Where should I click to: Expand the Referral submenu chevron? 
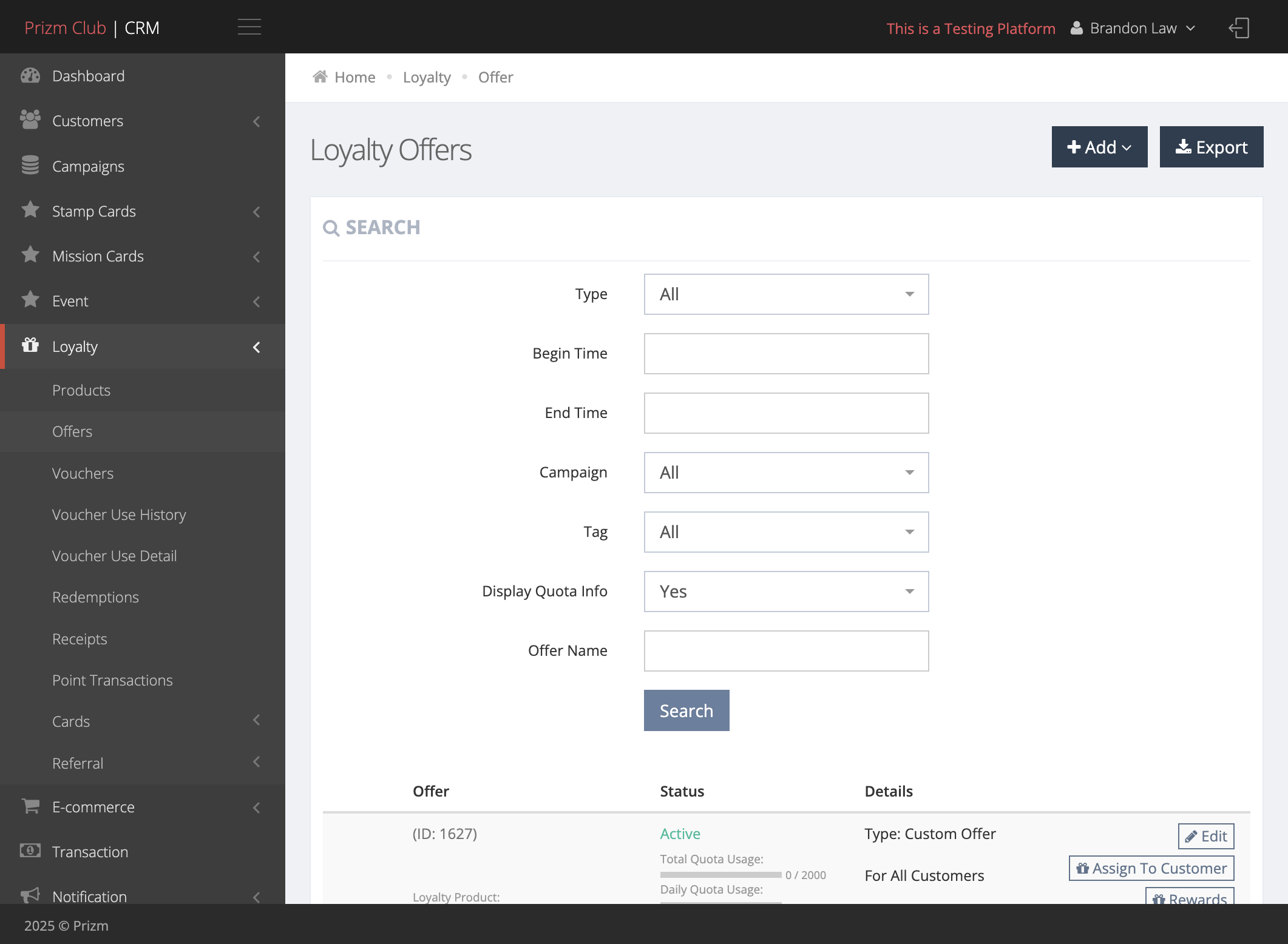coord(257,761)
